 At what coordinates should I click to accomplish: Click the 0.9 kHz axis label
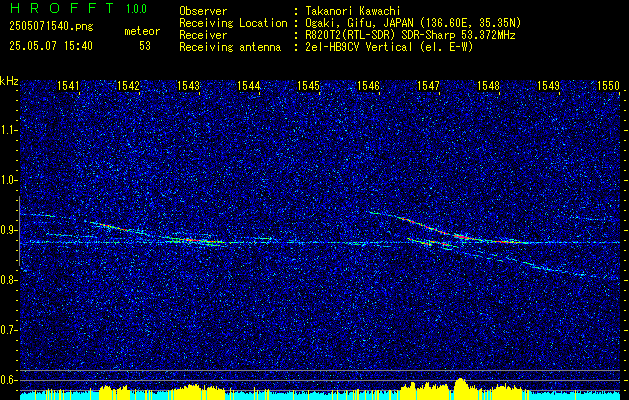9,230
